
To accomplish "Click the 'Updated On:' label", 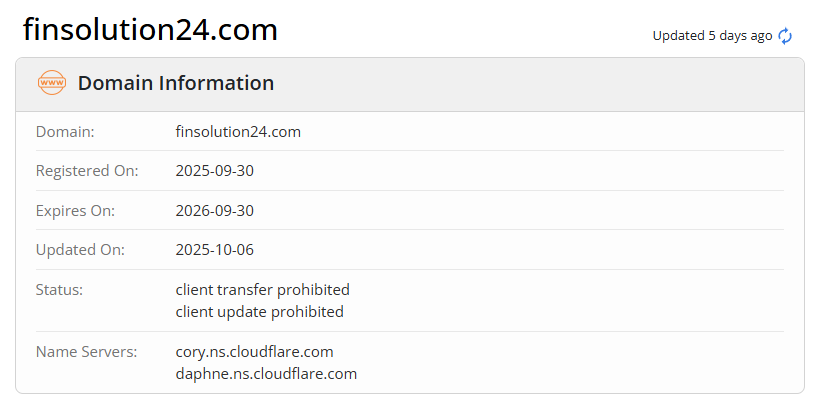I will 80,250.
